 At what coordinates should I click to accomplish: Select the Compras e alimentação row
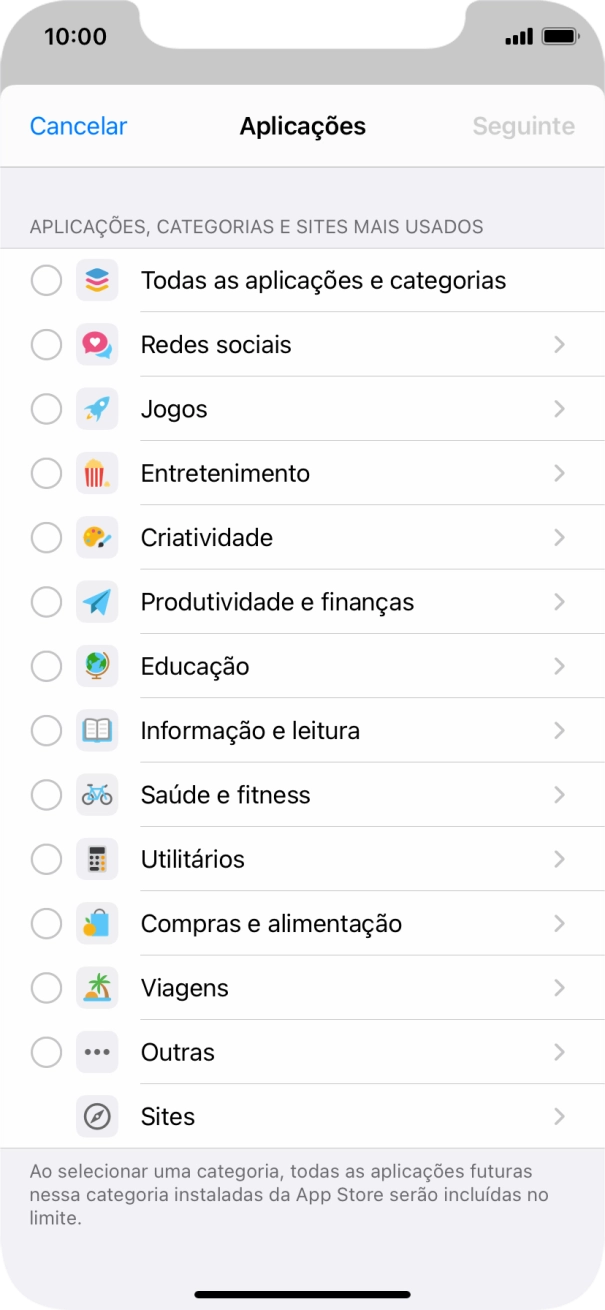tap(300, 922)
